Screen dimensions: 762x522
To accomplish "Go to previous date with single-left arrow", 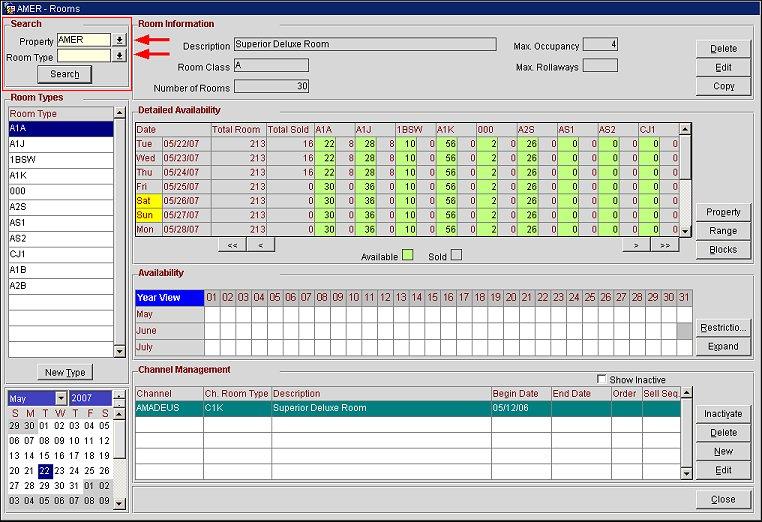I will click(260, 244).
